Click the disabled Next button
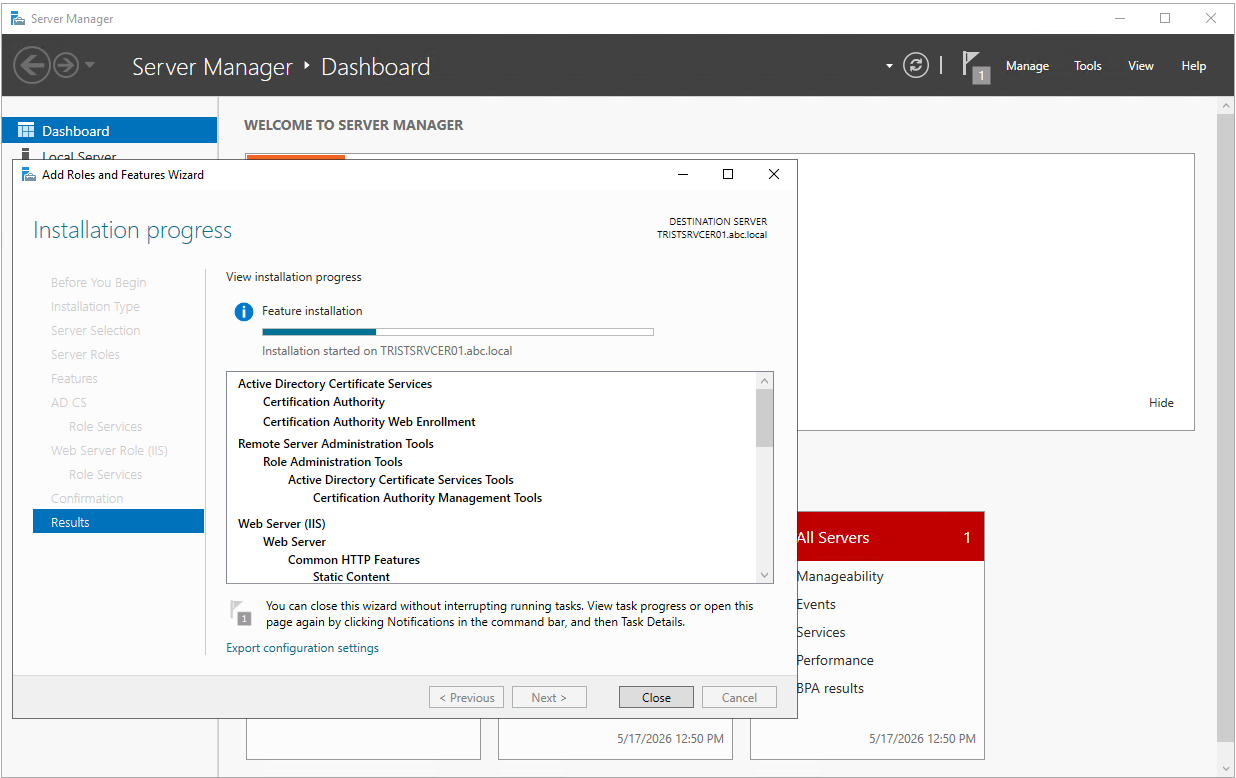The image size is (1236, 778). pyautogui.click(x=549, y=698)
